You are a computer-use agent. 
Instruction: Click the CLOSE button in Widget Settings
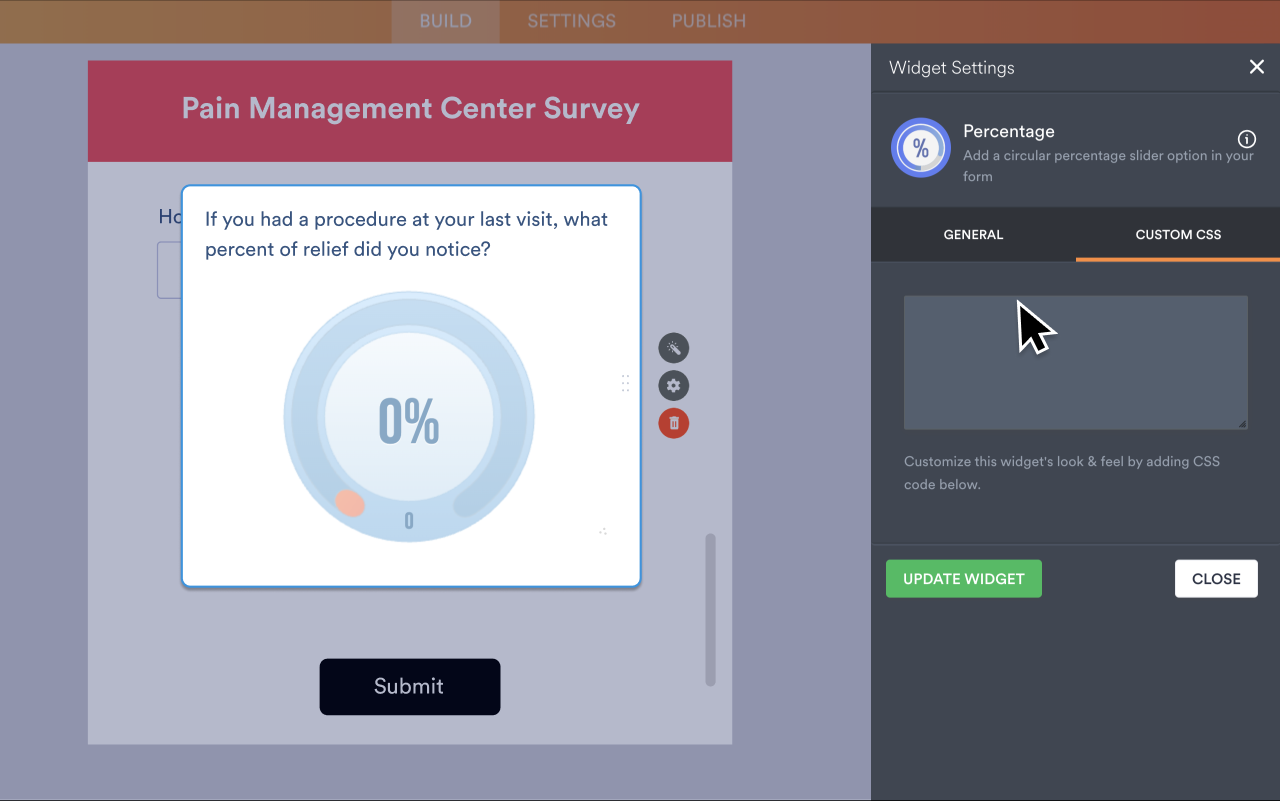click(x=1216, y=578)
